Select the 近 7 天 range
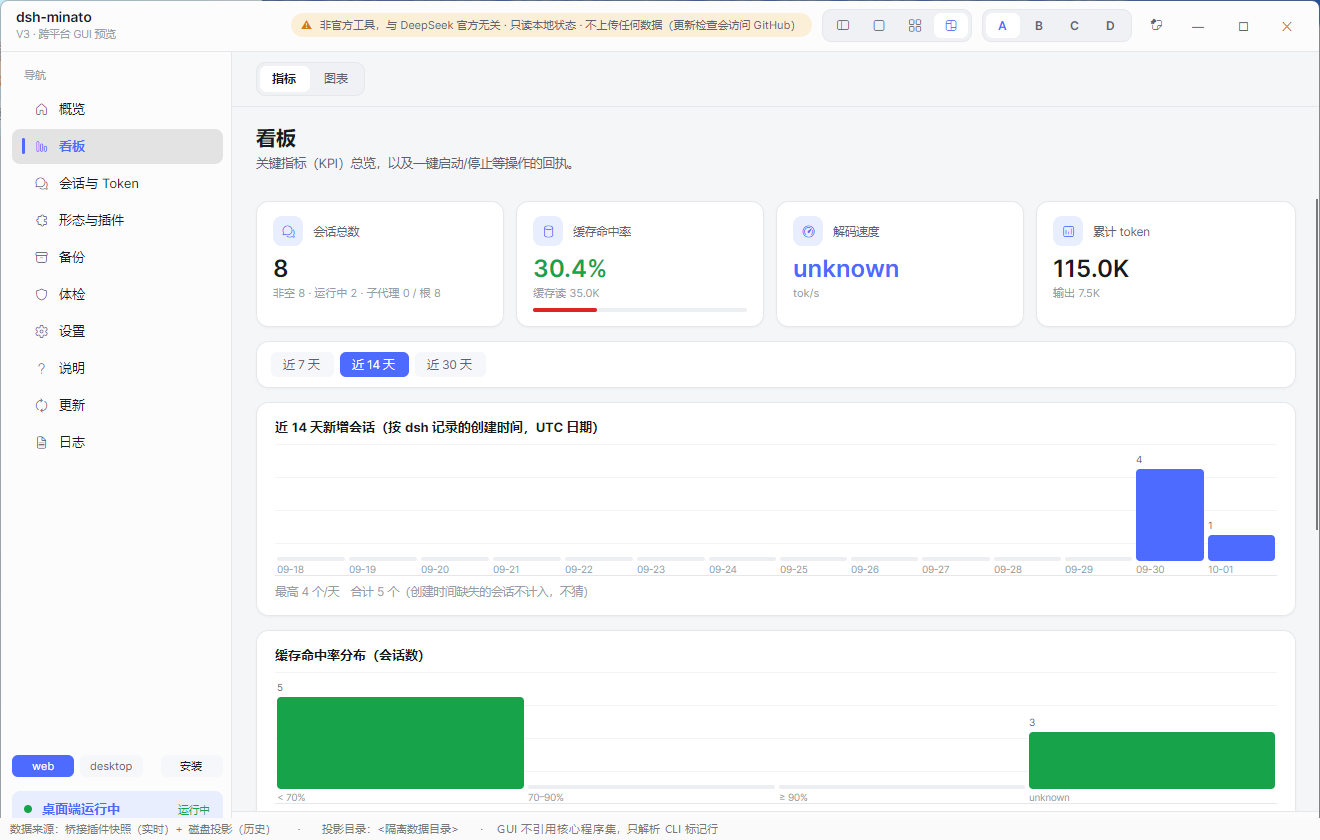Viewport: 1320px width, 840px height. (x=301, y=365)
